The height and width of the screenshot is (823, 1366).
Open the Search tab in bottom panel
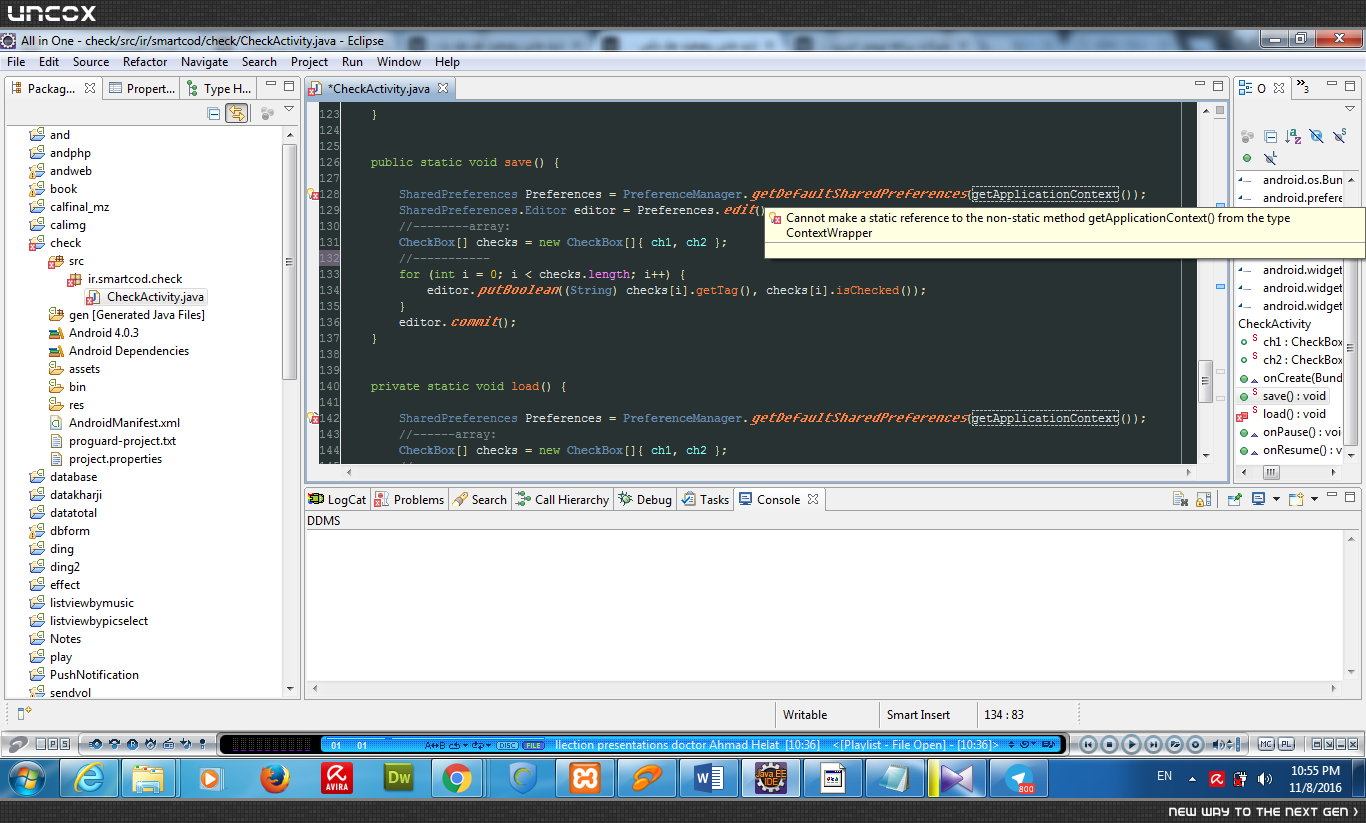click(x=480, y=499)
